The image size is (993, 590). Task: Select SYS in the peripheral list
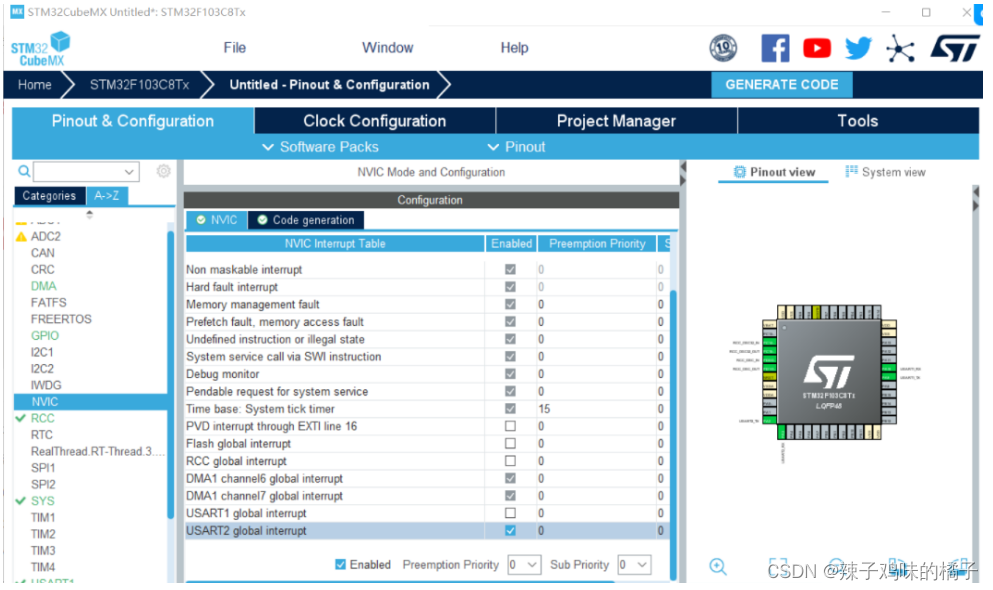(x=42, y=501)
